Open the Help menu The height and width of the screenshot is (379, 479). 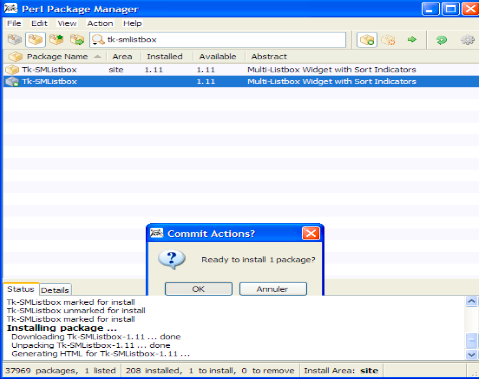tap(132, 23)
